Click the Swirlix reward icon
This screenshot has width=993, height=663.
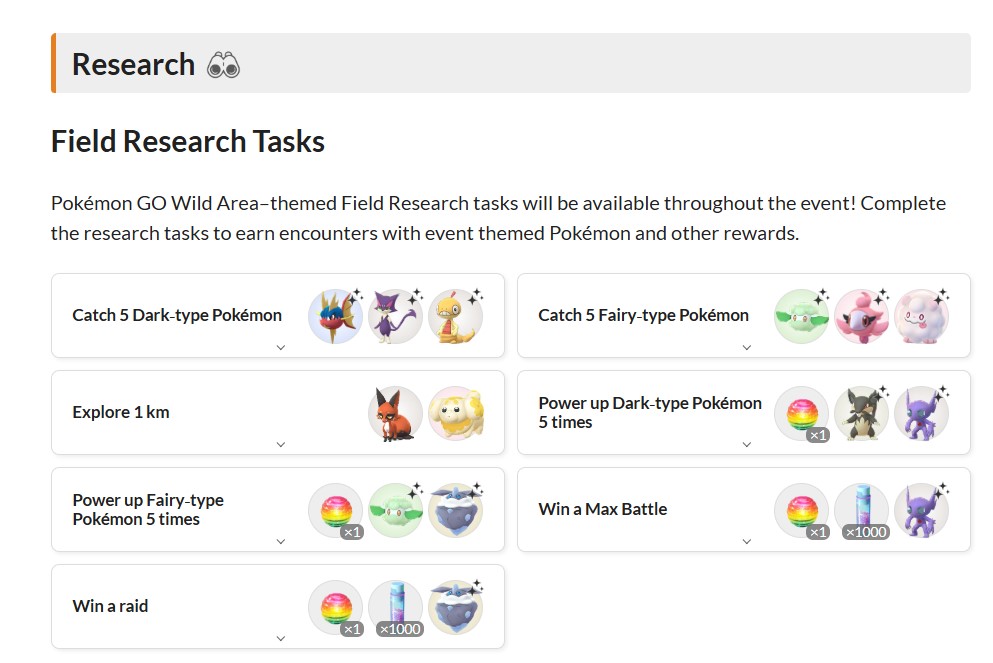[921, 316]
